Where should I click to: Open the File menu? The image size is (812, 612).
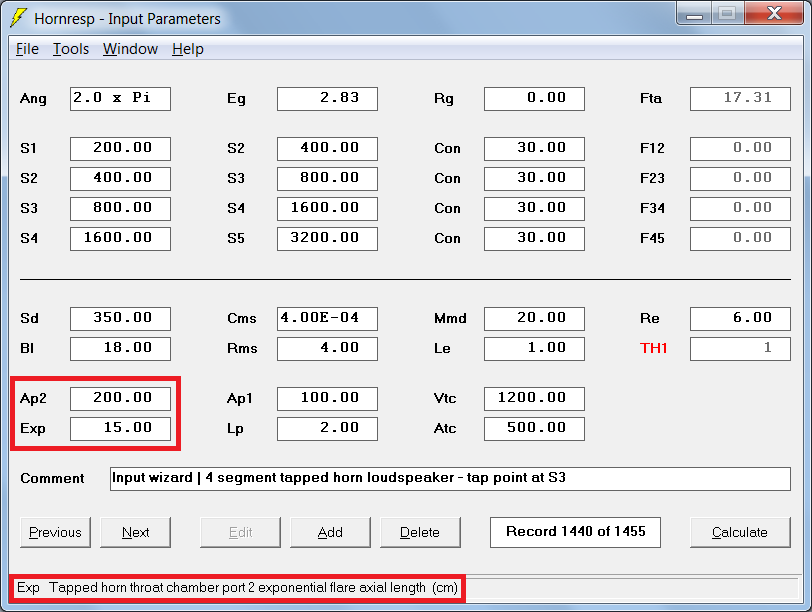27,49
